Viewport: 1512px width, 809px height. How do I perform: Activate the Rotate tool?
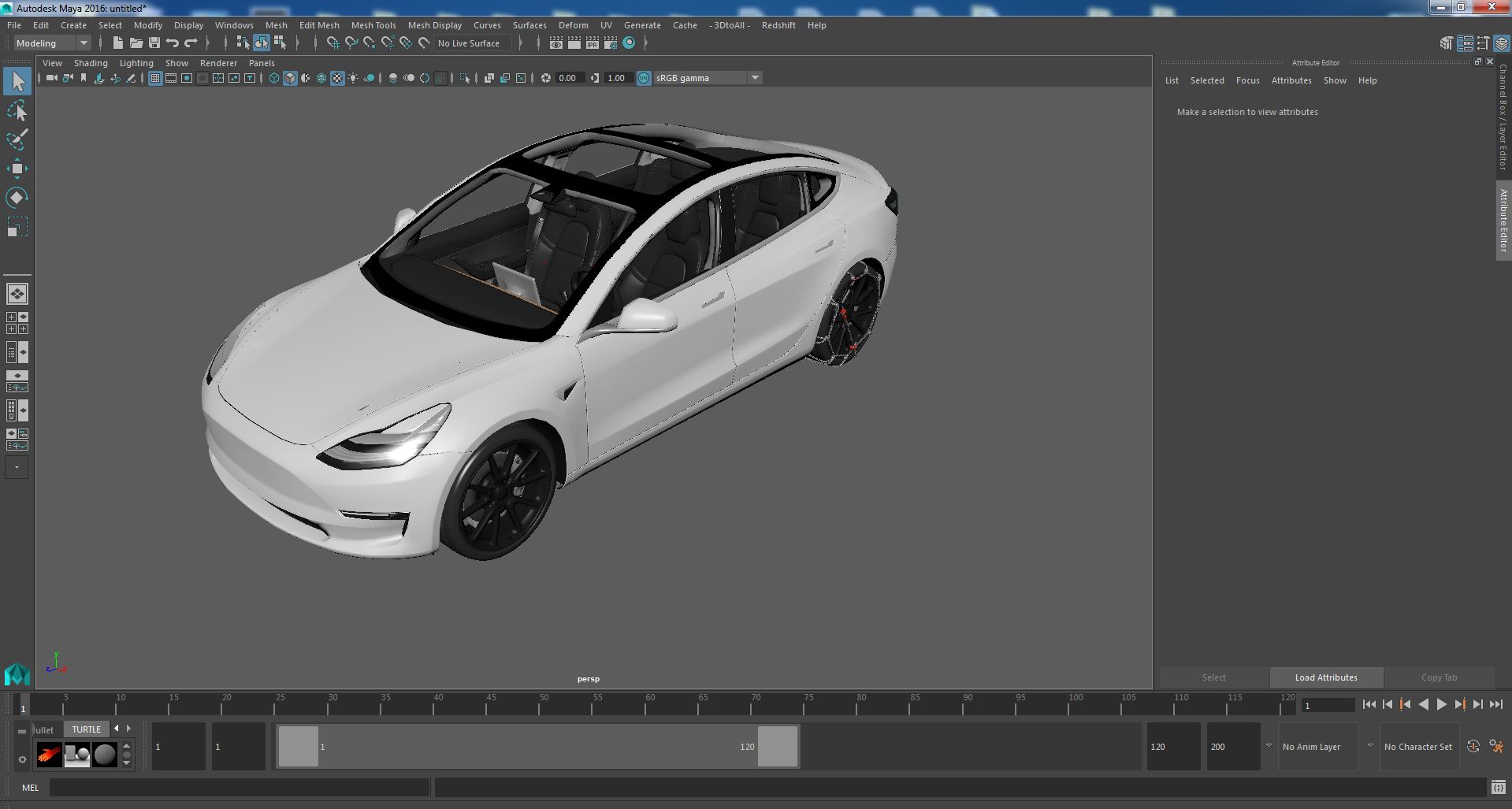click(x=17, y=198)
